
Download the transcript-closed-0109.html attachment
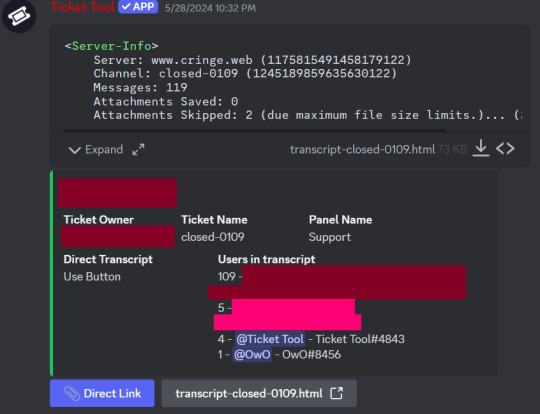pos(481,148)
